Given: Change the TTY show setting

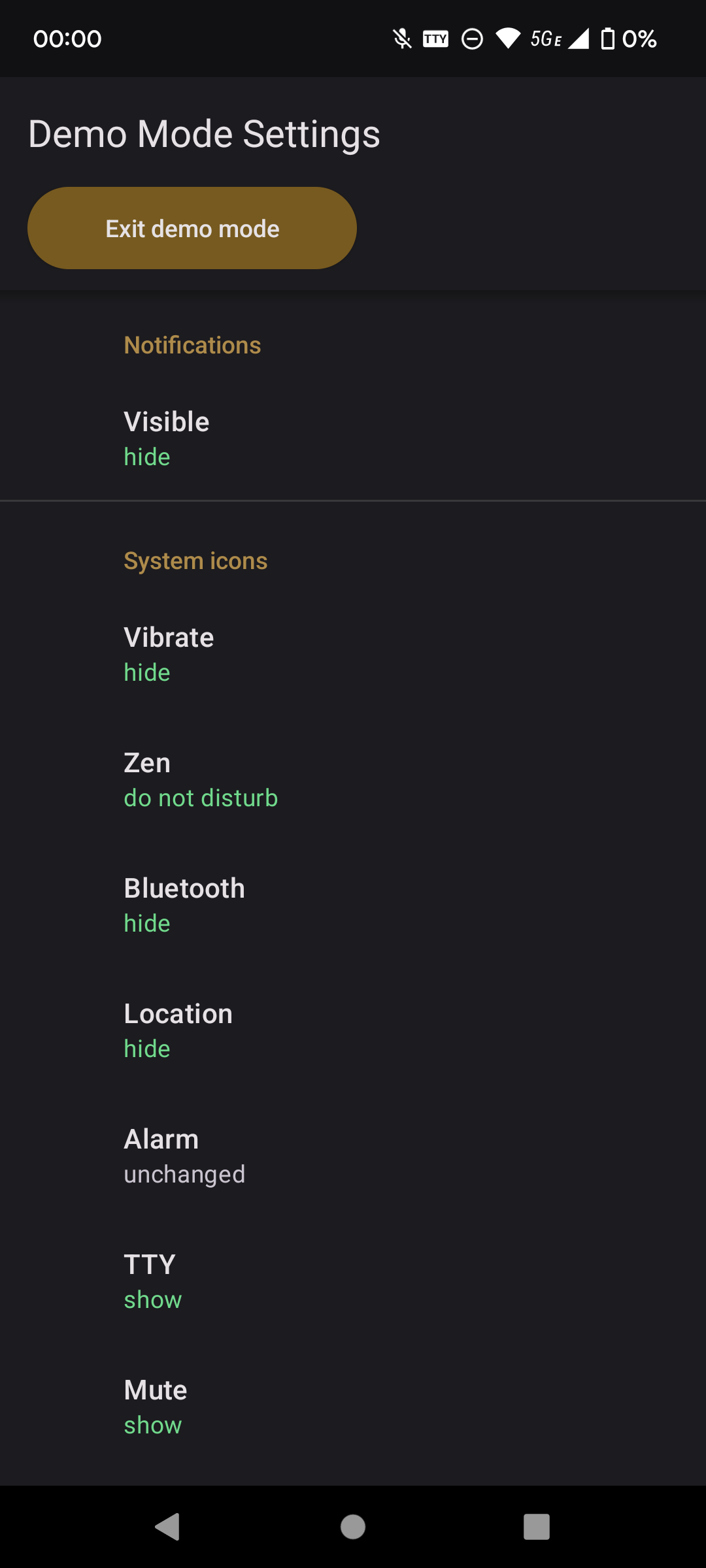Looking at the screenshot, I should [353, 1281].
